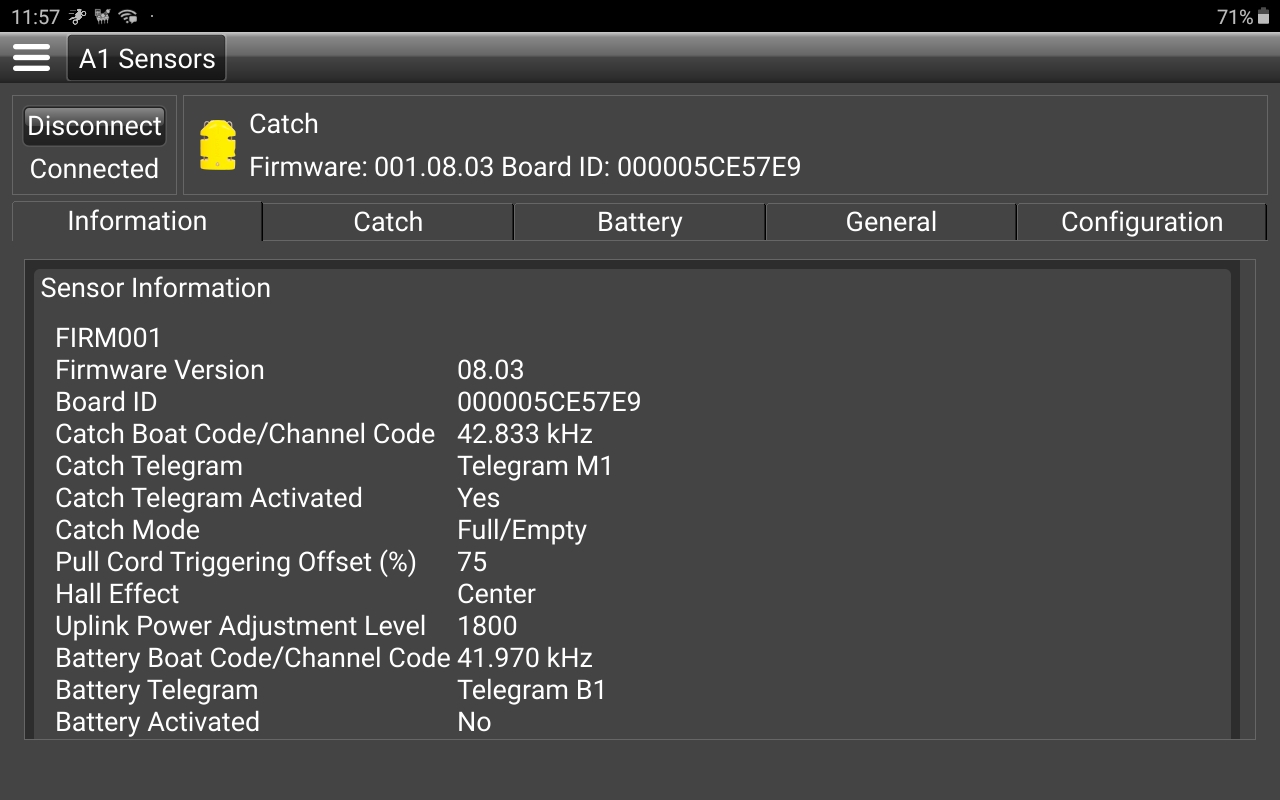Open the General tab
This screenshot has height=800, width=1280.
pos(891,222)
